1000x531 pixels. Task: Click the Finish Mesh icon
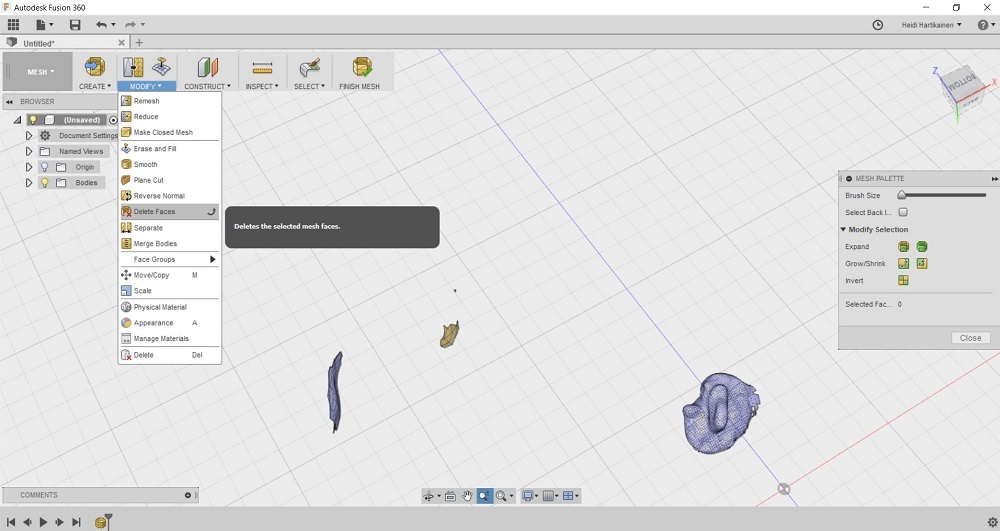coord(362,67)
